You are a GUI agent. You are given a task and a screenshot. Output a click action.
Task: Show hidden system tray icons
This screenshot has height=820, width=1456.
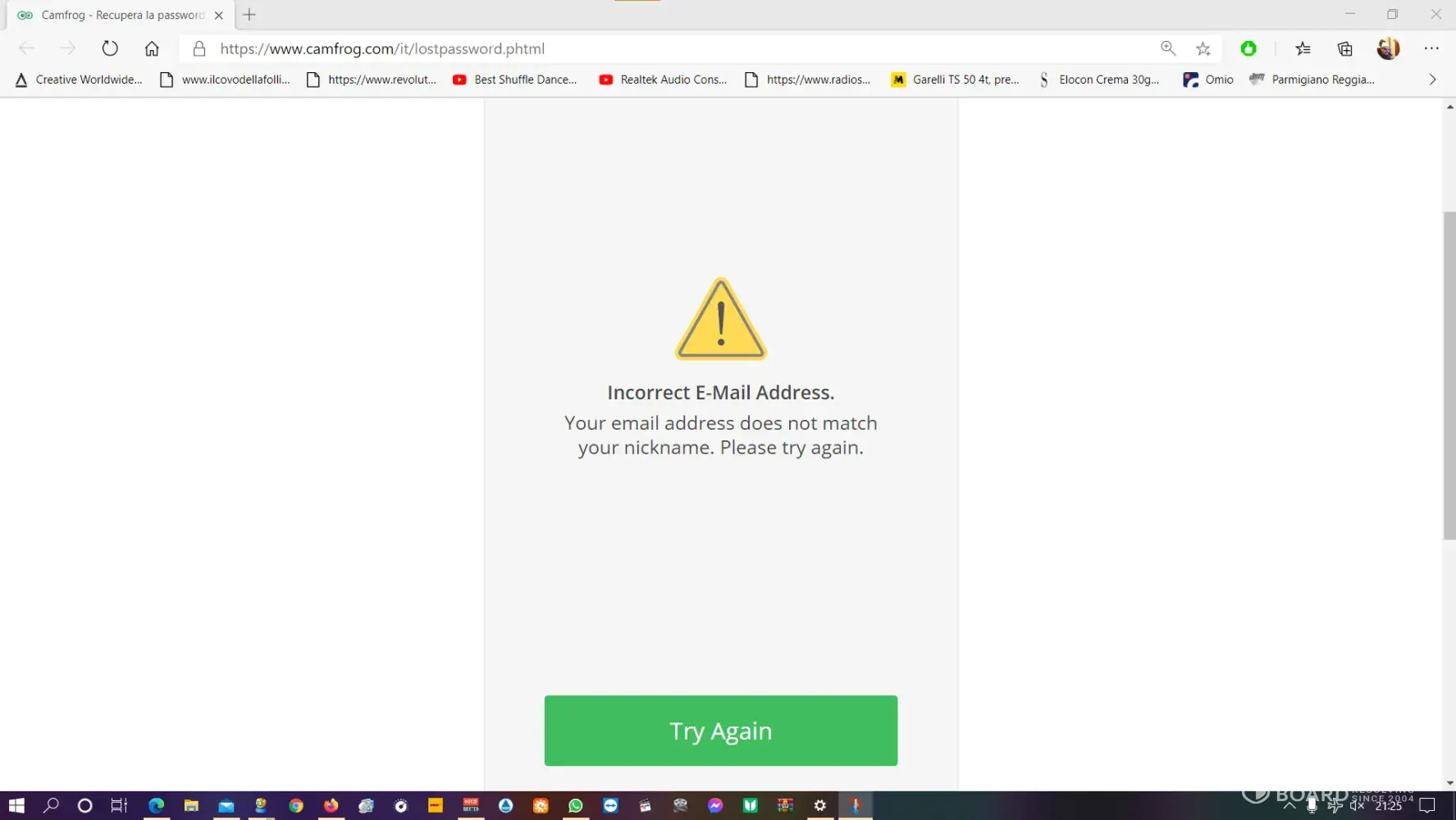point(1289,806)
